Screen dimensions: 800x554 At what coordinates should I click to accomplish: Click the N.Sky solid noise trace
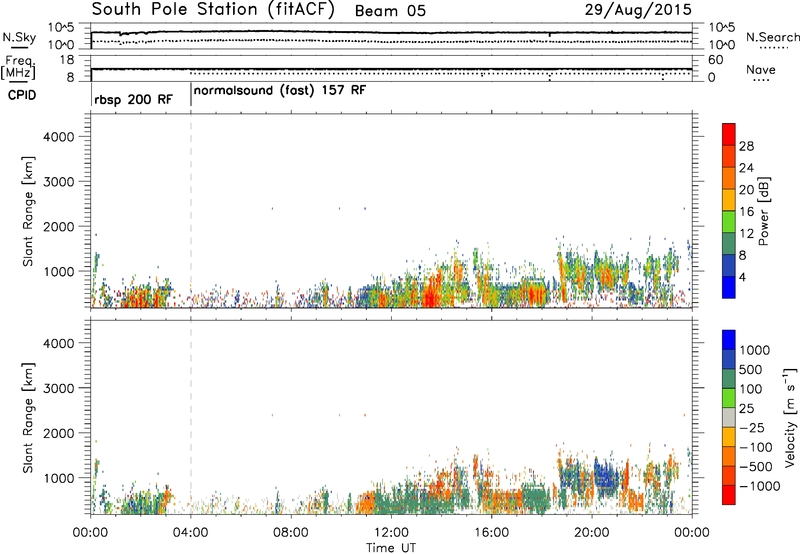pos(391,32)
